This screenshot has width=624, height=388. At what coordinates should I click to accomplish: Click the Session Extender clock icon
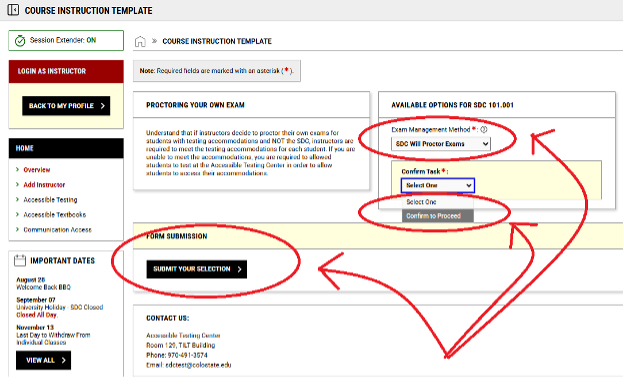[x=20, y=41]
